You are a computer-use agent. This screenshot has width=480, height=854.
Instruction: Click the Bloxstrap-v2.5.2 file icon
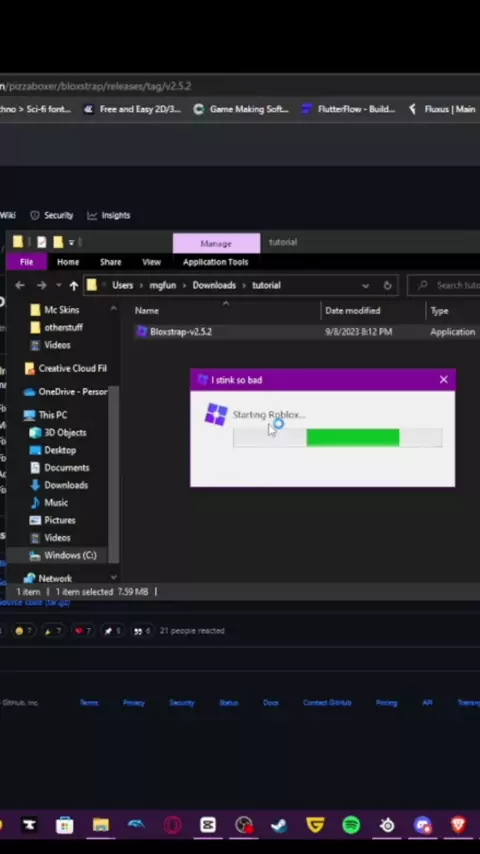tap(142, 332)
